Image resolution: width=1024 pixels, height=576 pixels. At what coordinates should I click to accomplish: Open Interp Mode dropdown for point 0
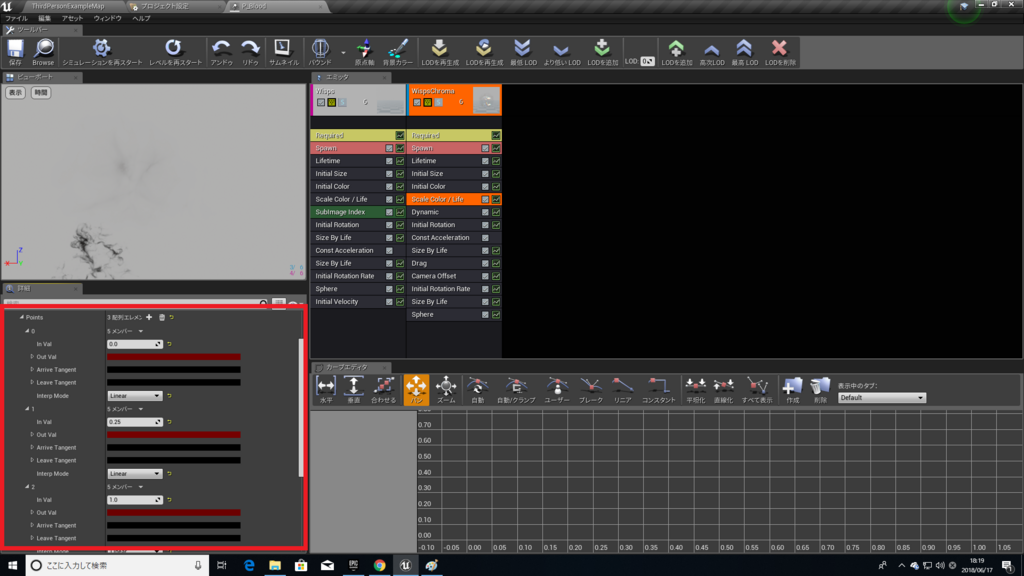[135, 396]
